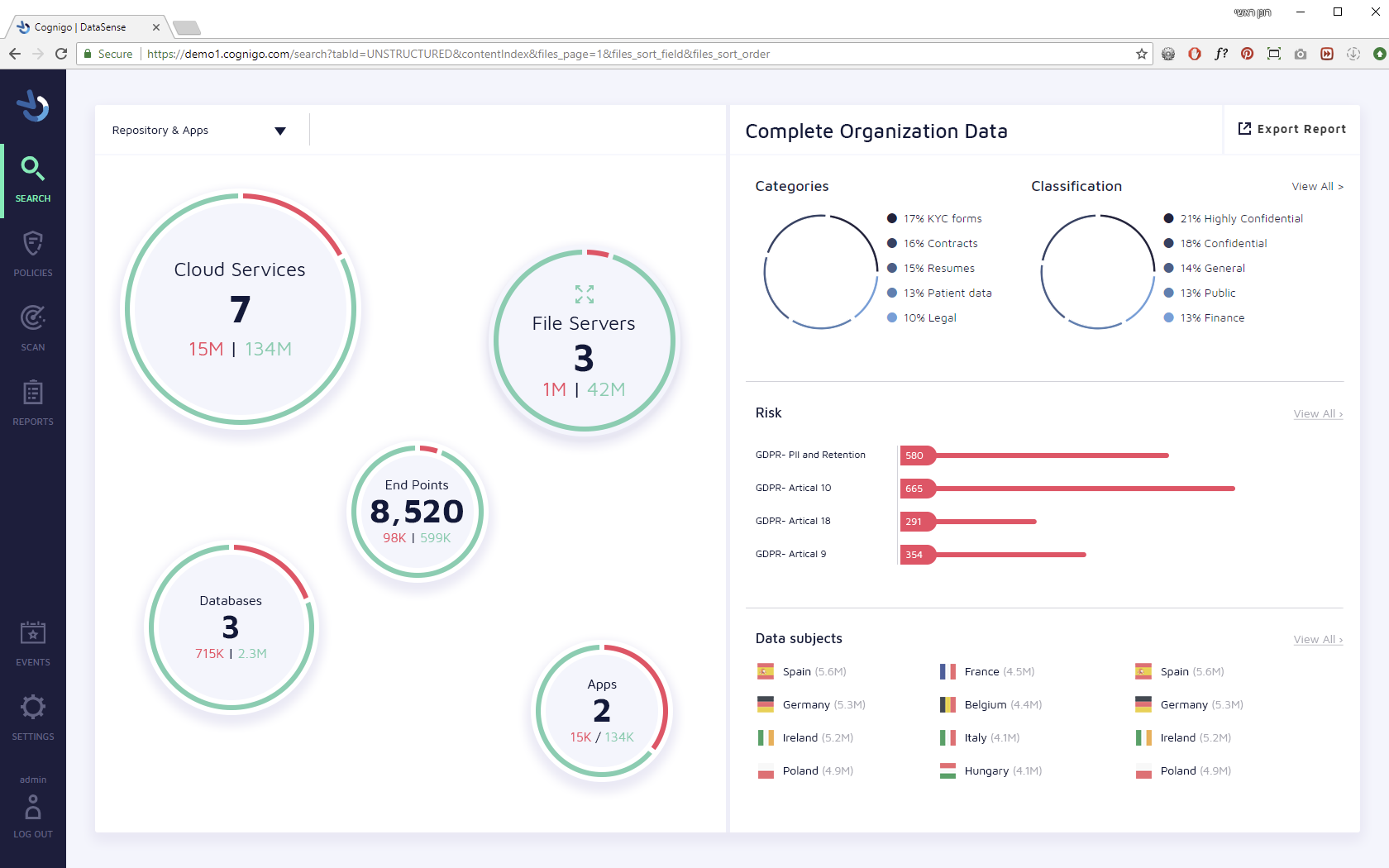Click the Hungary flag icon
1389x868 pixels.
(947, 770)
